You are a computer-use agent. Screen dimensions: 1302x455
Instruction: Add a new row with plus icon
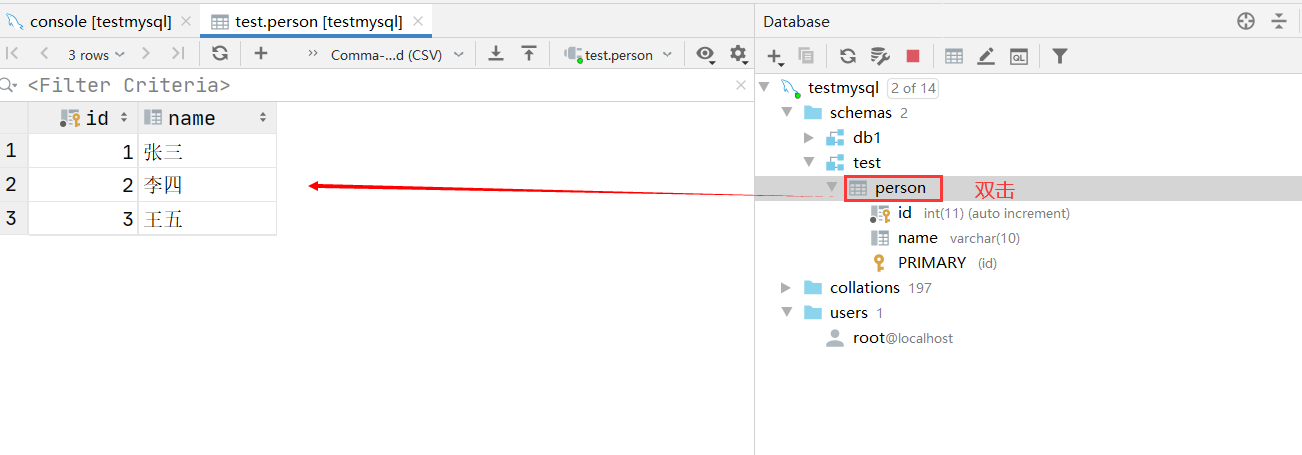(x=261, y=54)
